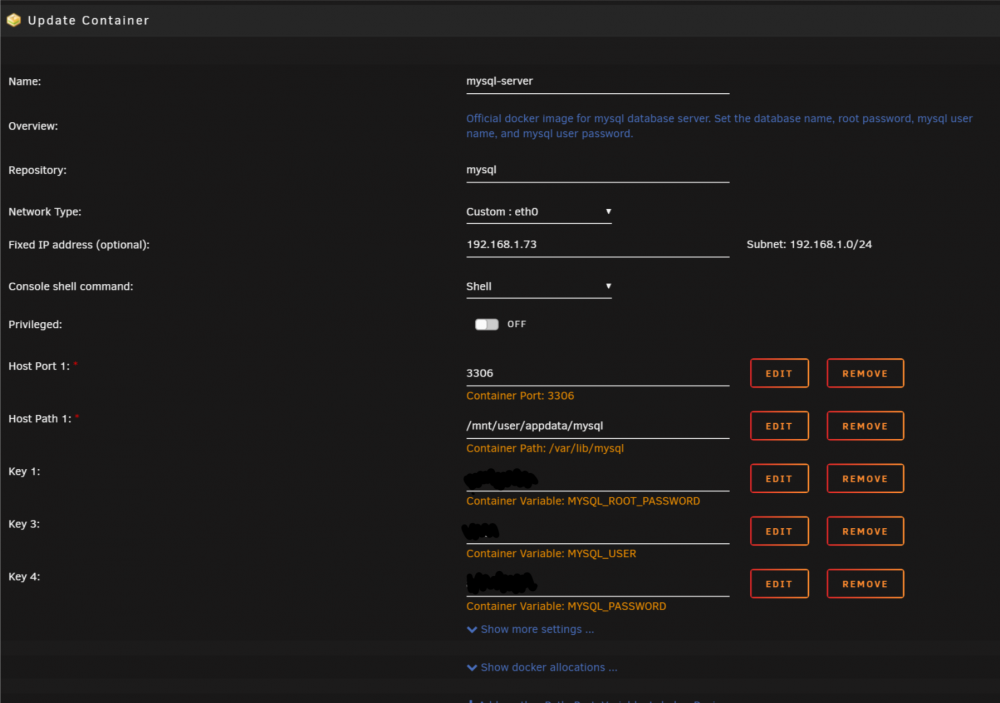Click the Host Port 1 input field
The width and height of the screenshot is (1000, 703).
click(598, 374)
